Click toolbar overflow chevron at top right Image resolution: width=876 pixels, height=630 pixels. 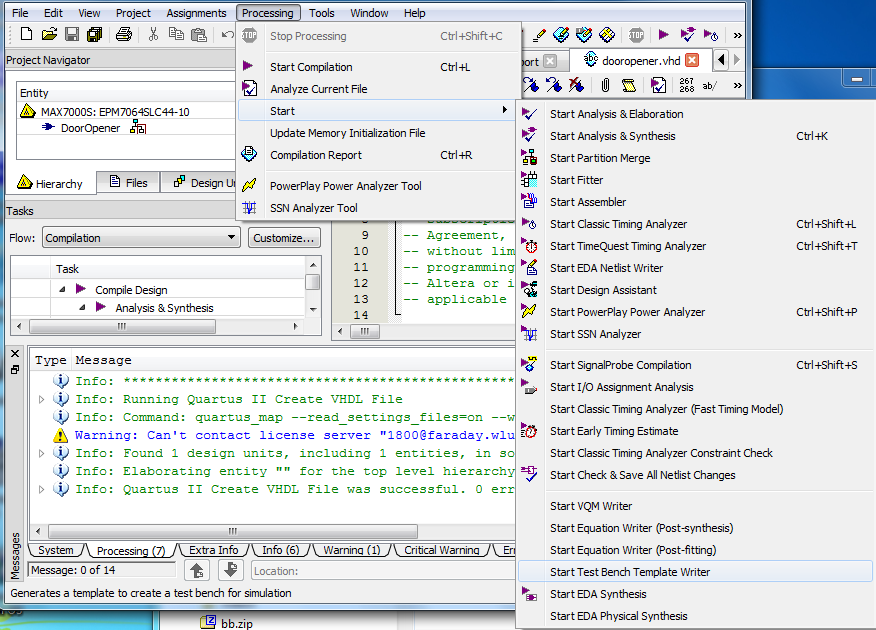click(x=737, y=35)
